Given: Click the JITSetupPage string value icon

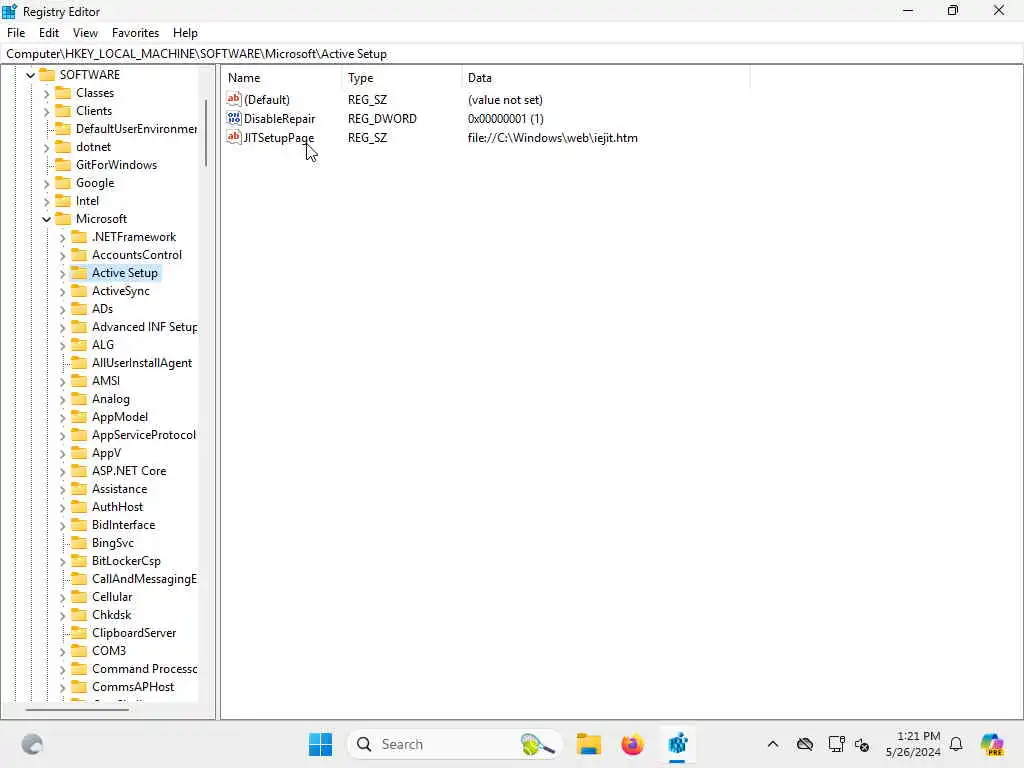Looking at the screenshot, I should tap(234, 137).
